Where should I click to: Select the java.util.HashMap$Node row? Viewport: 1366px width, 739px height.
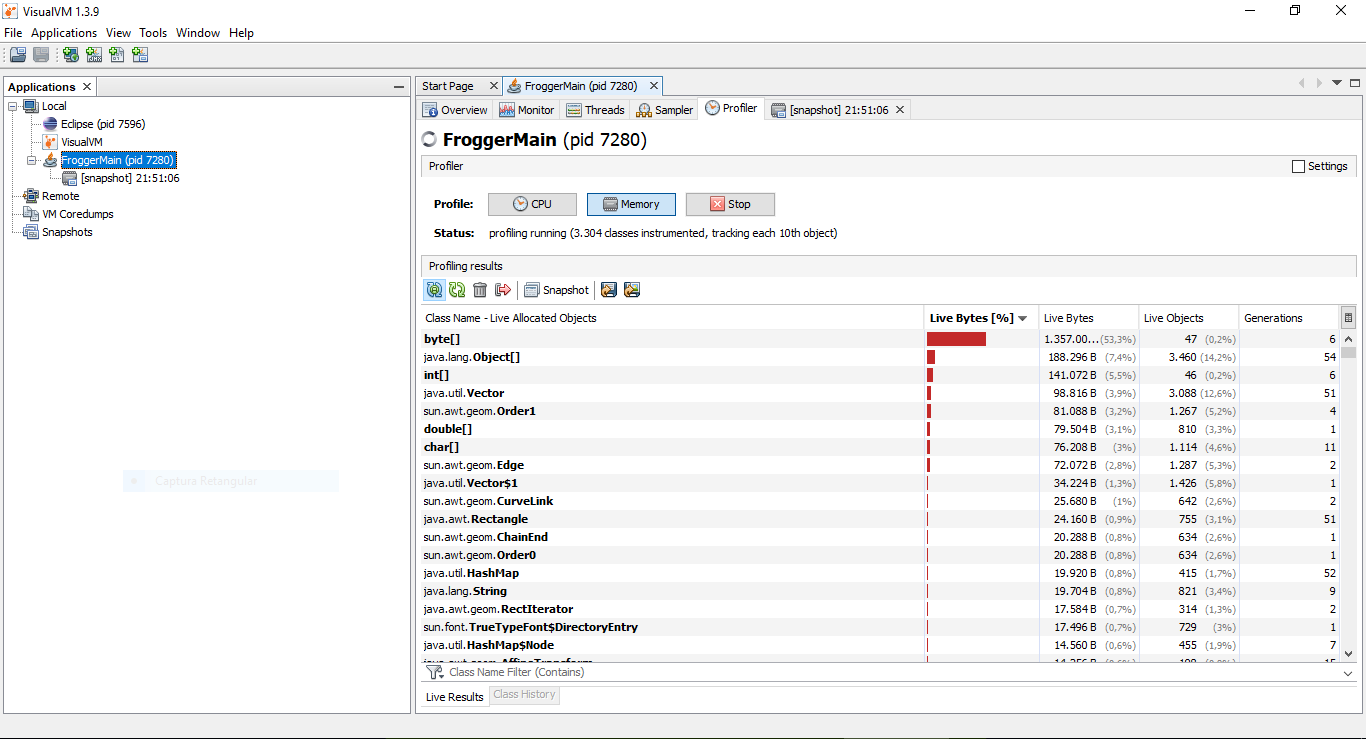tap(880, 645)
